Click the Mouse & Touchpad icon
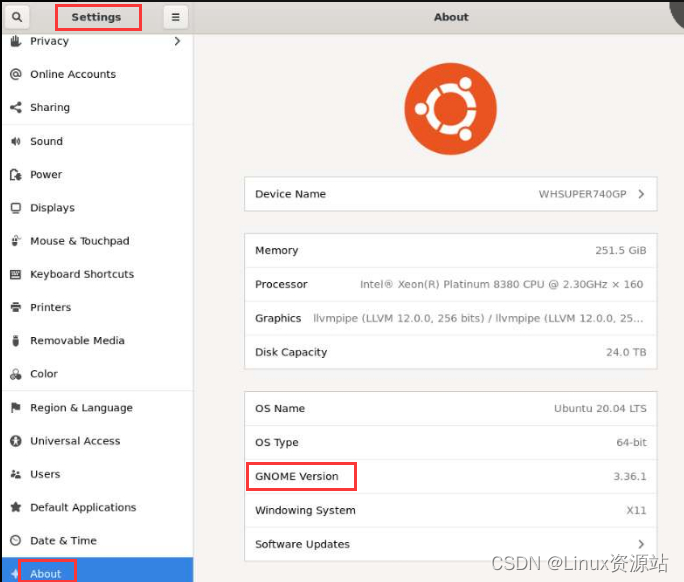684x582 pixels. coord(16,241)
